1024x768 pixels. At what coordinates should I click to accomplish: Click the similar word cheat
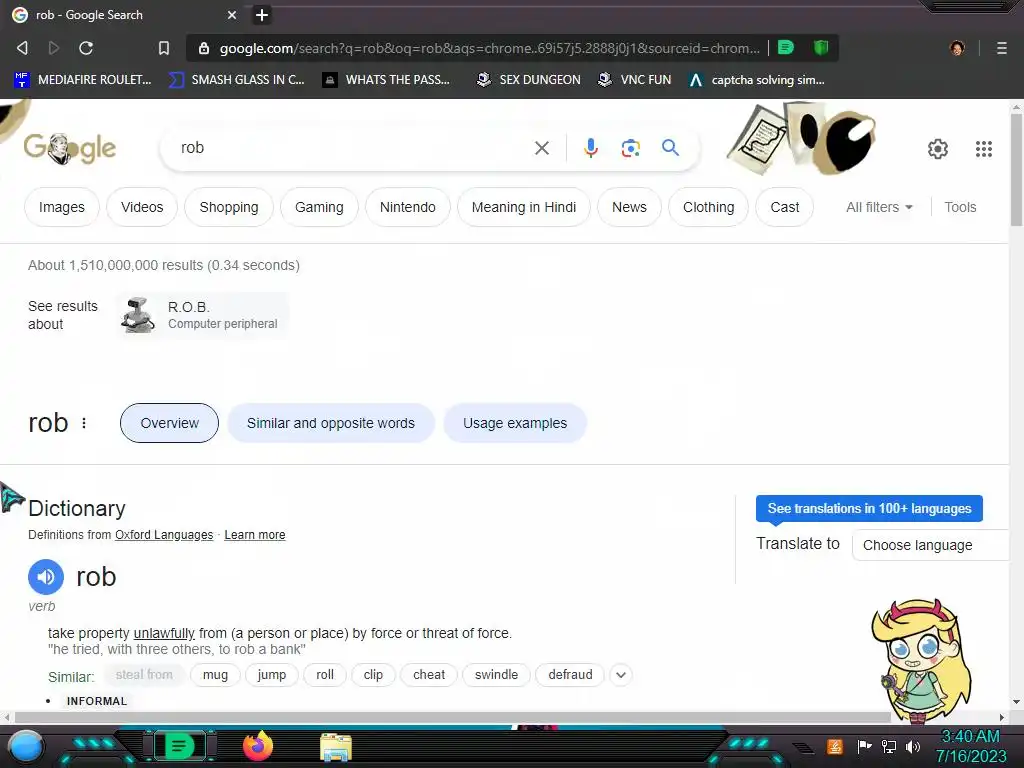click(428, 675)
